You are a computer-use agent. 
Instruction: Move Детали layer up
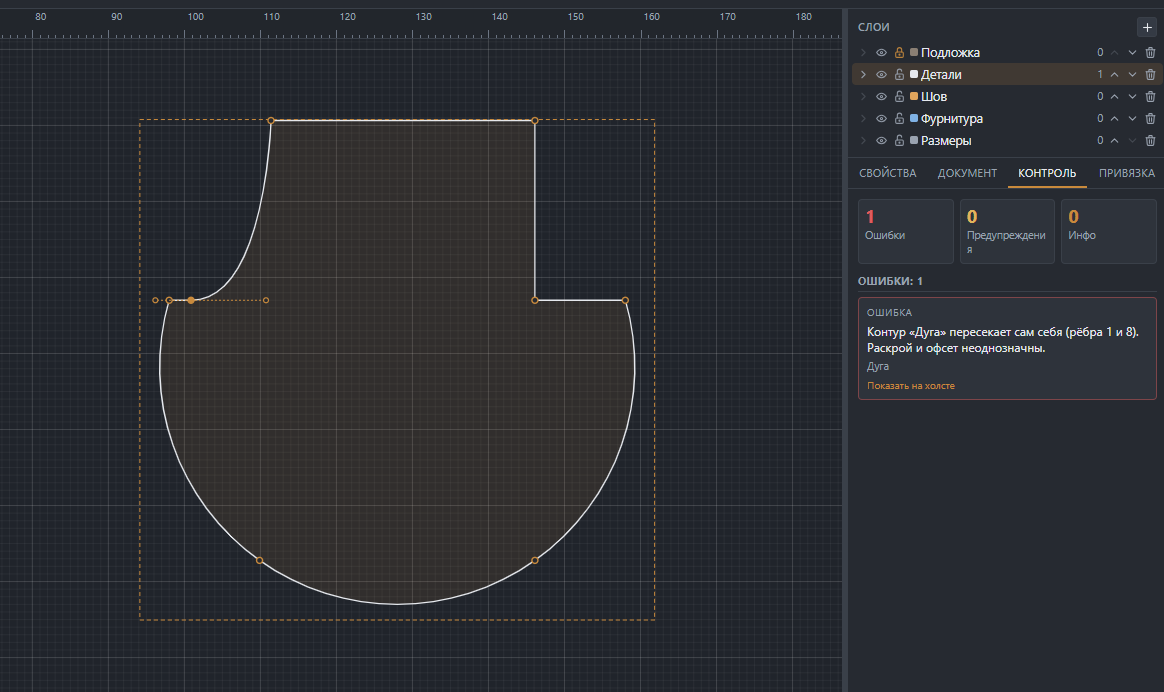tap(1114, 74)
